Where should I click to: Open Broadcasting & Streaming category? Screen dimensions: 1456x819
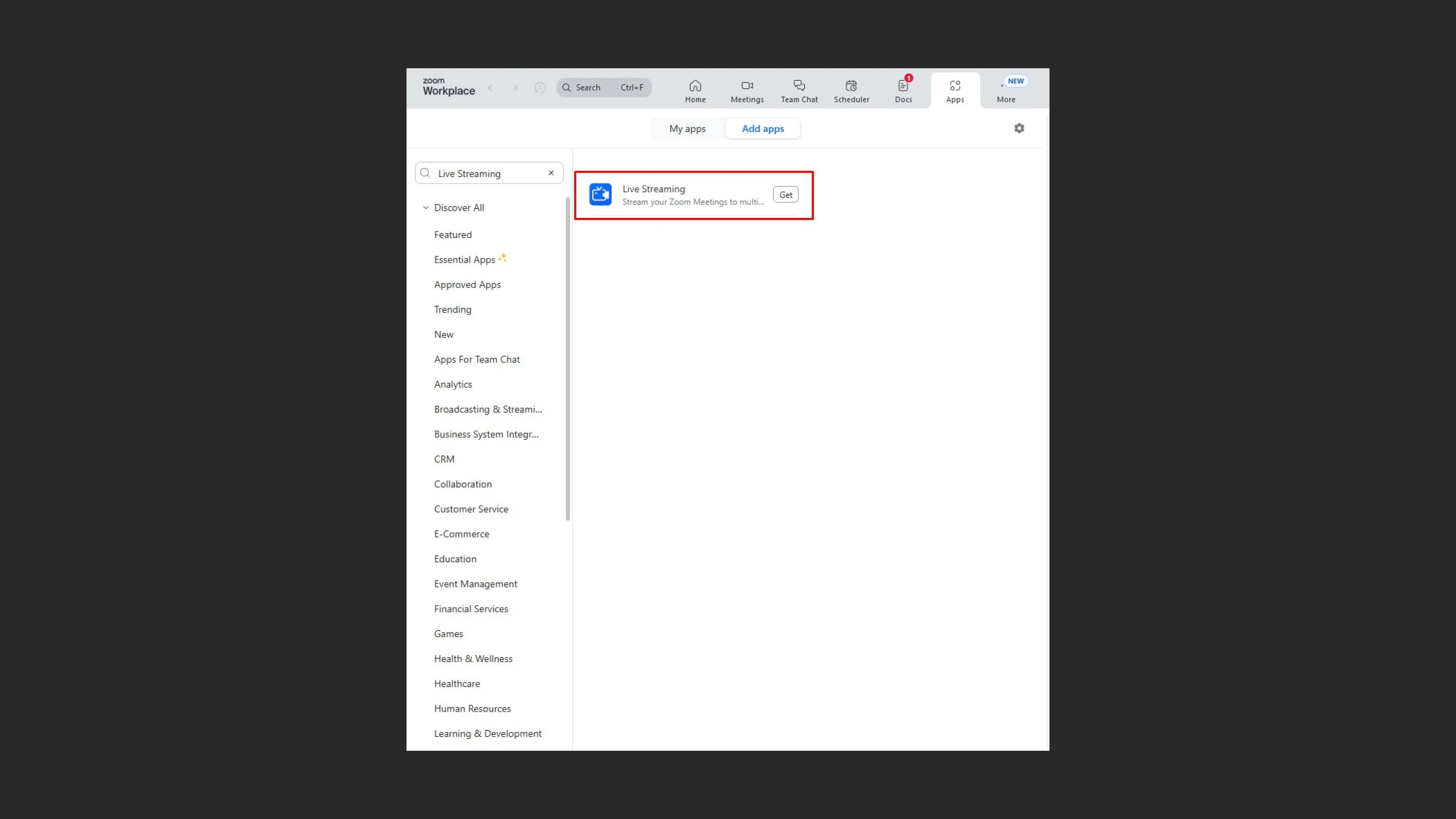[487, 409]
